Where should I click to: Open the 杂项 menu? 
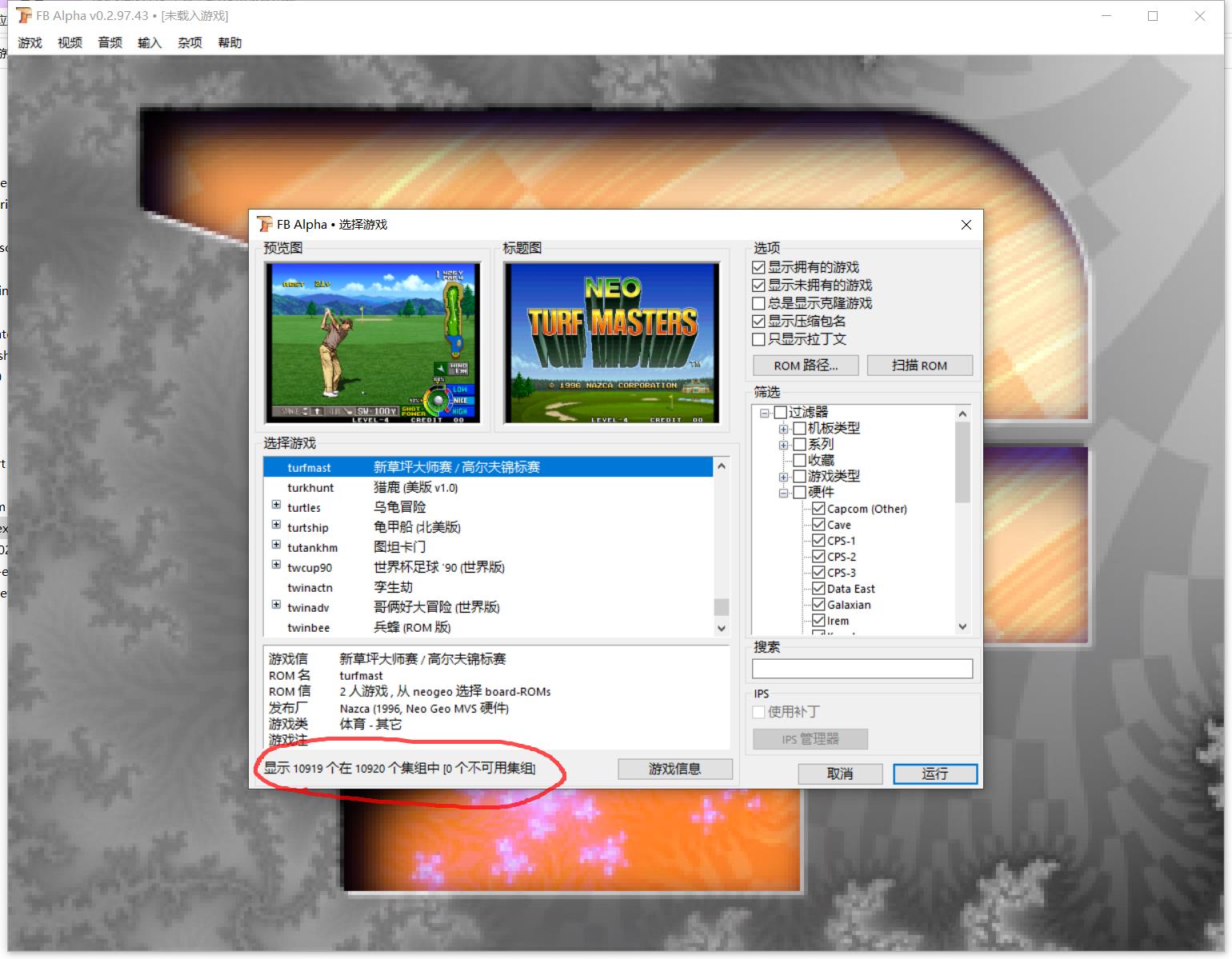coord(190,43)
